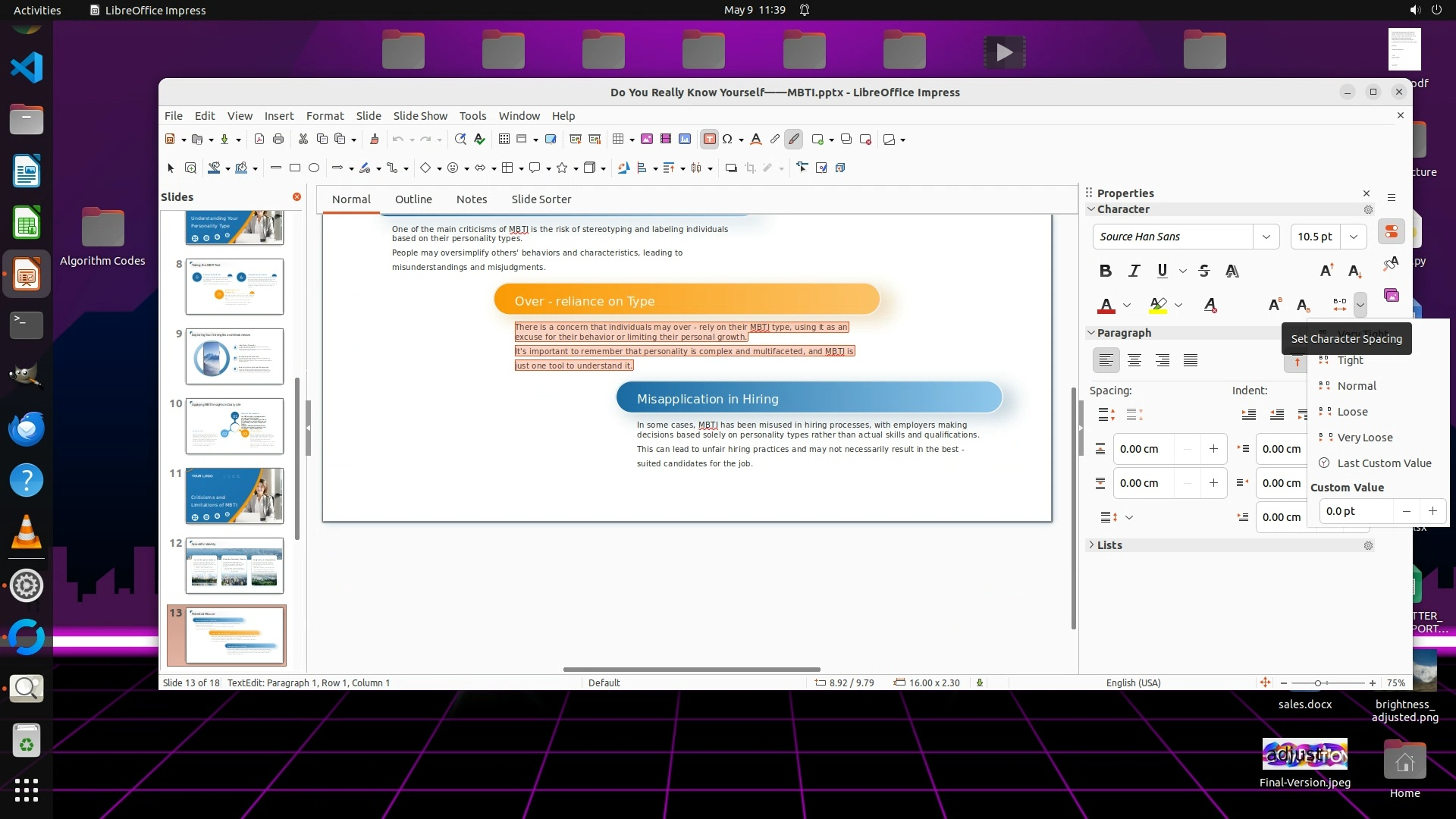Switch to Slide Sorter tab
Screen dimensions: 1456x819
pos(541,199)
